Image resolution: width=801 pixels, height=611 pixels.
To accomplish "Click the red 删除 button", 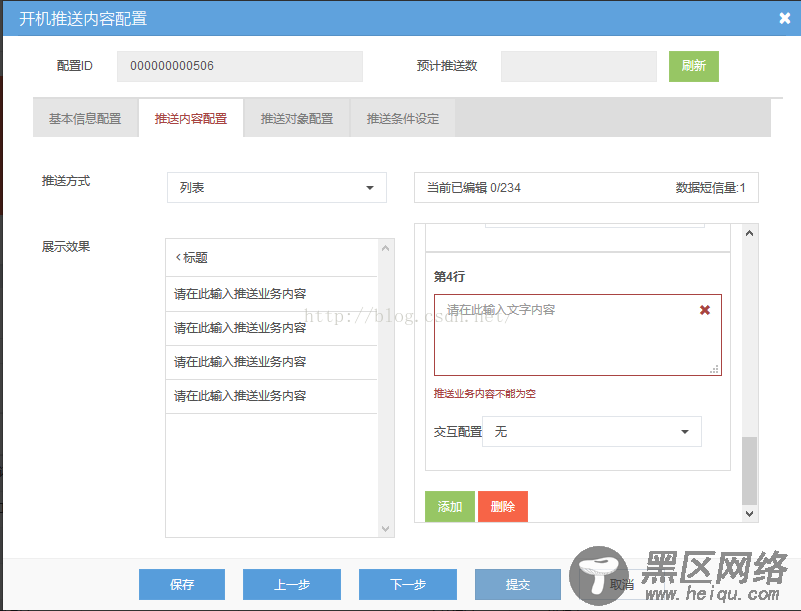I will [503, 506].
